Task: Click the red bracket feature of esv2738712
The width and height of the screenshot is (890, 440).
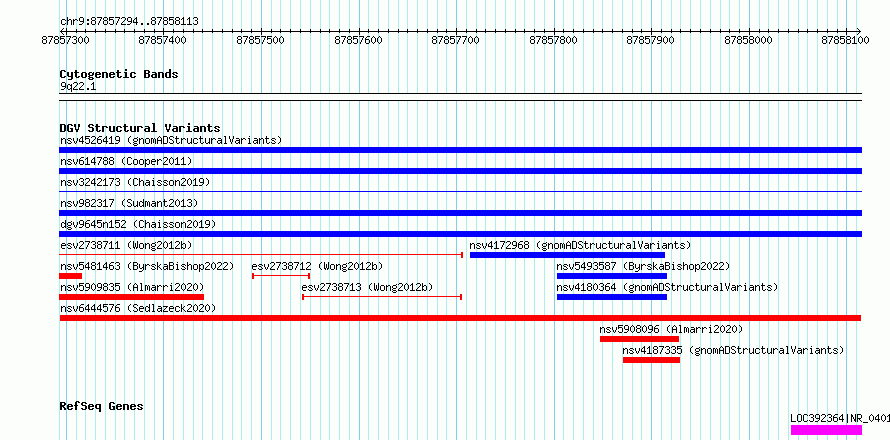Action: point(281,275)
